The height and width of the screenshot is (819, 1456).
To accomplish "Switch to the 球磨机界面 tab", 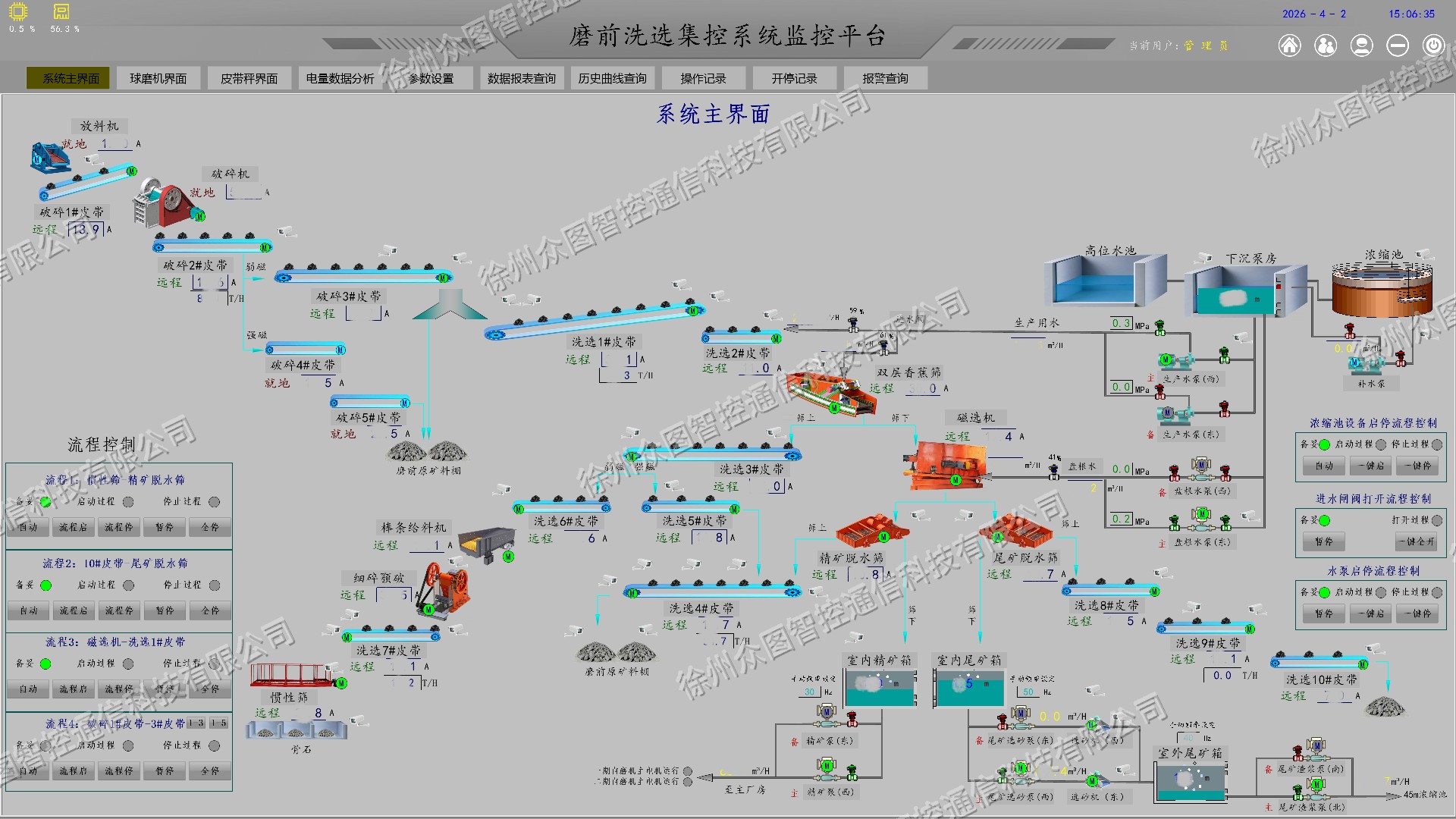I will click(x=158, y=78).
